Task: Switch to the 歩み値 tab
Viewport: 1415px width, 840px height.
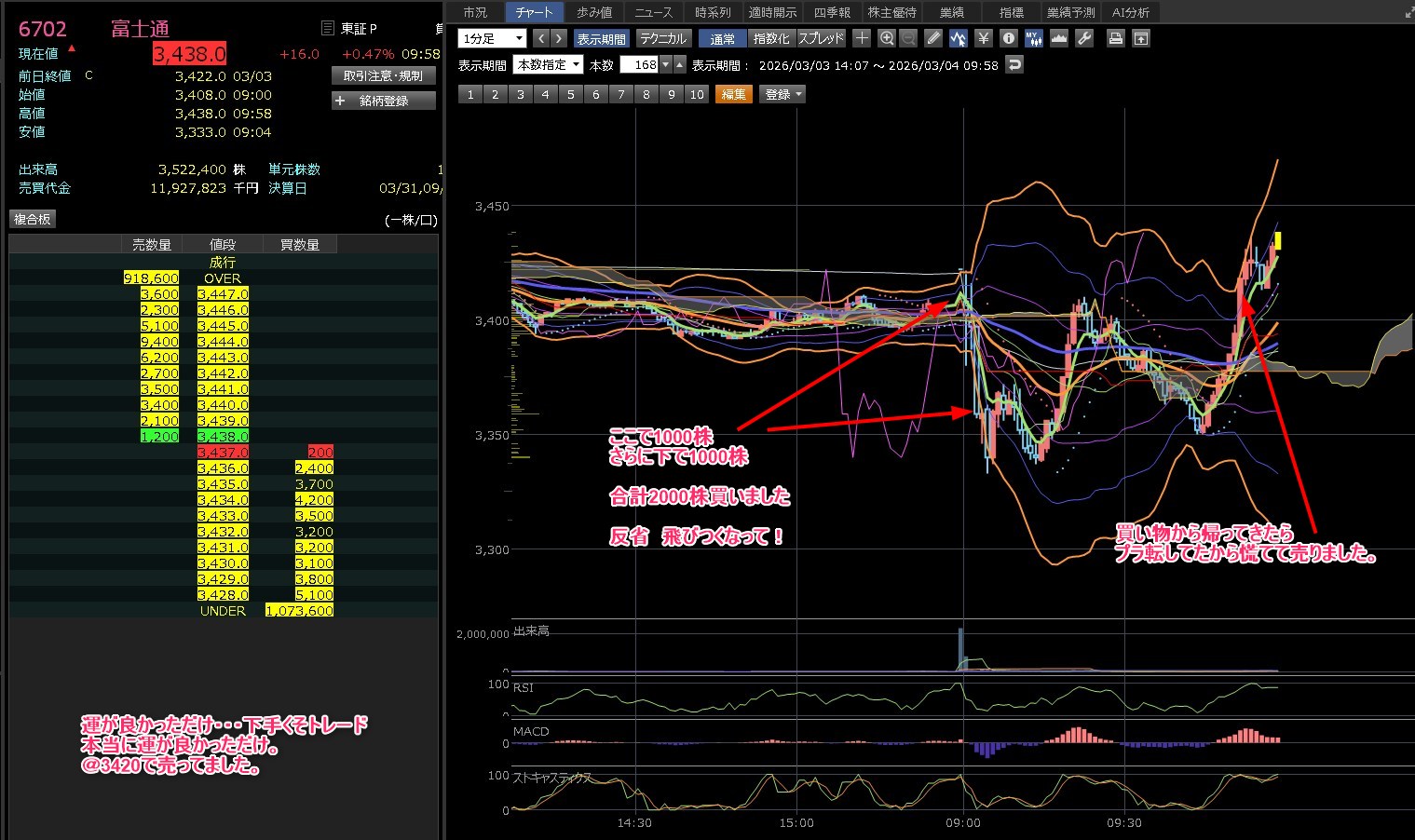Action: click(x=594, y=12)
